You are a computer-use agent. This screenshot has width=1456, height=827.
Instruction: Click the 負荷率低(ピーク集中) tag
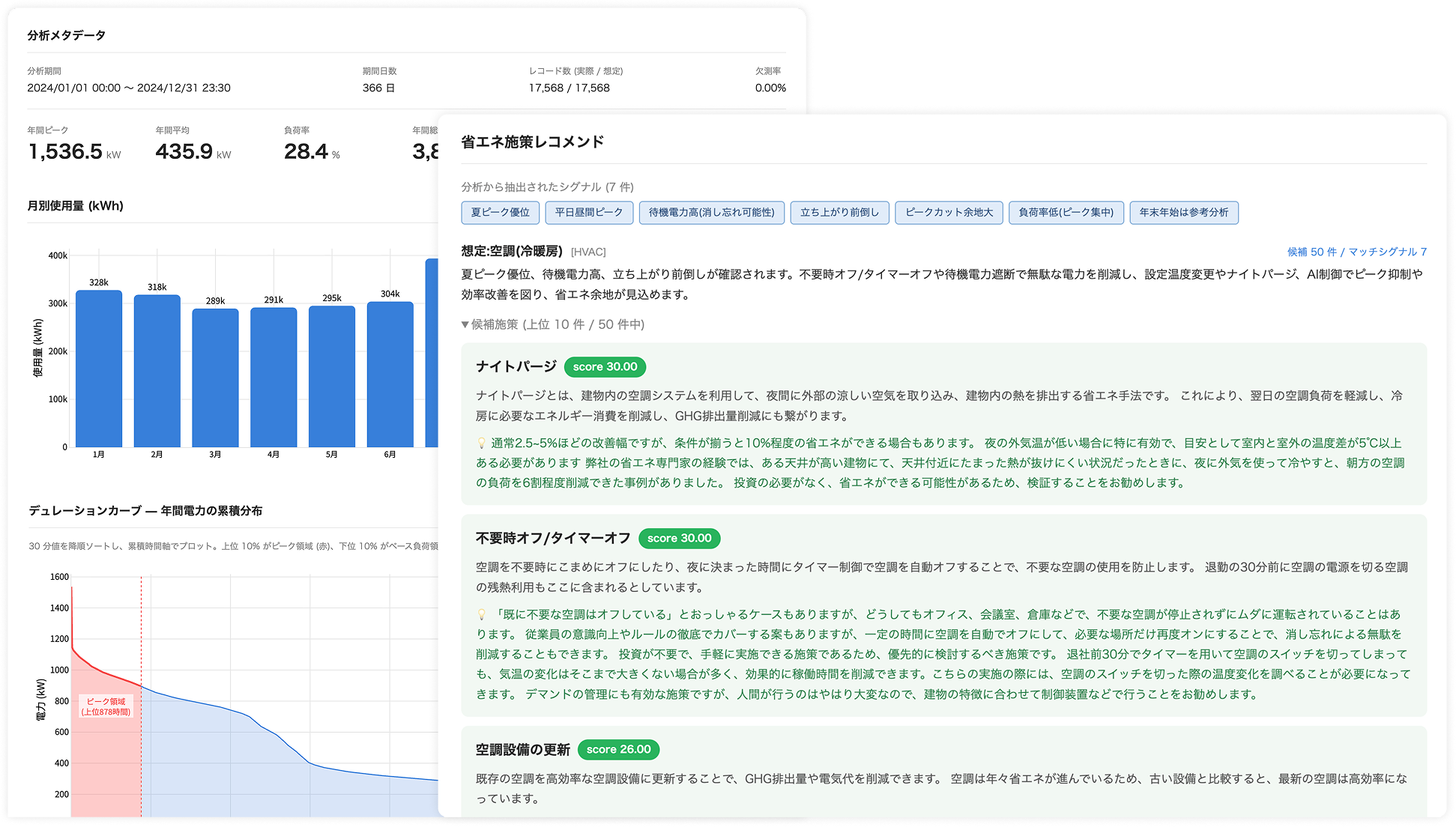pos(1066,213)
